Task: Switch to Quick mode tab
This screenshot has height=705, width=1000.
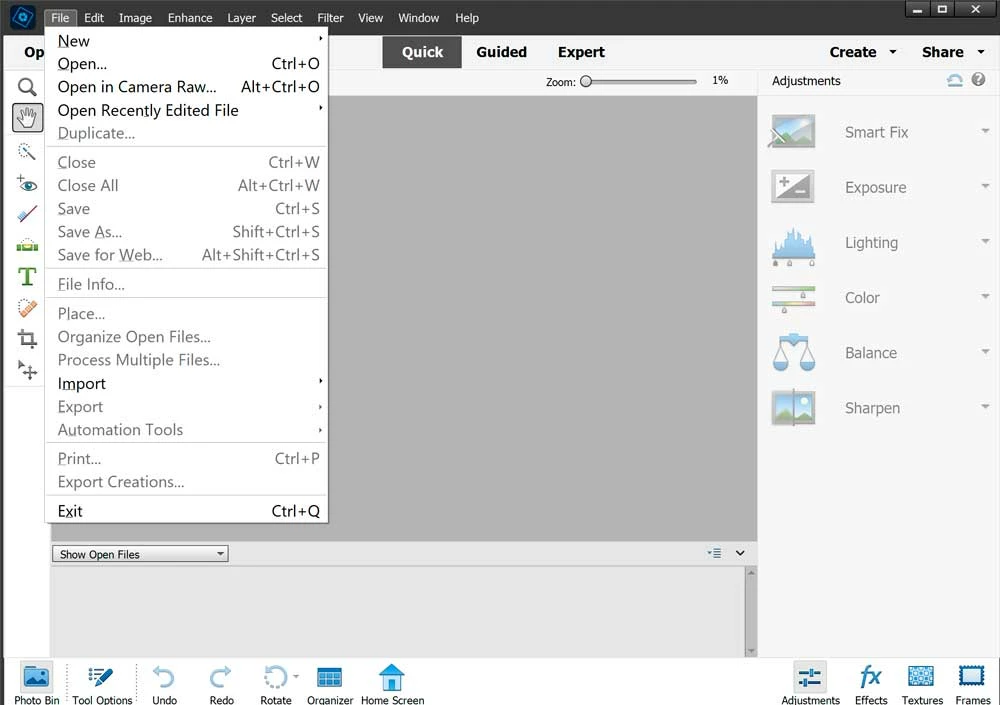Action: pyautogui.click(x=422, y=52)
